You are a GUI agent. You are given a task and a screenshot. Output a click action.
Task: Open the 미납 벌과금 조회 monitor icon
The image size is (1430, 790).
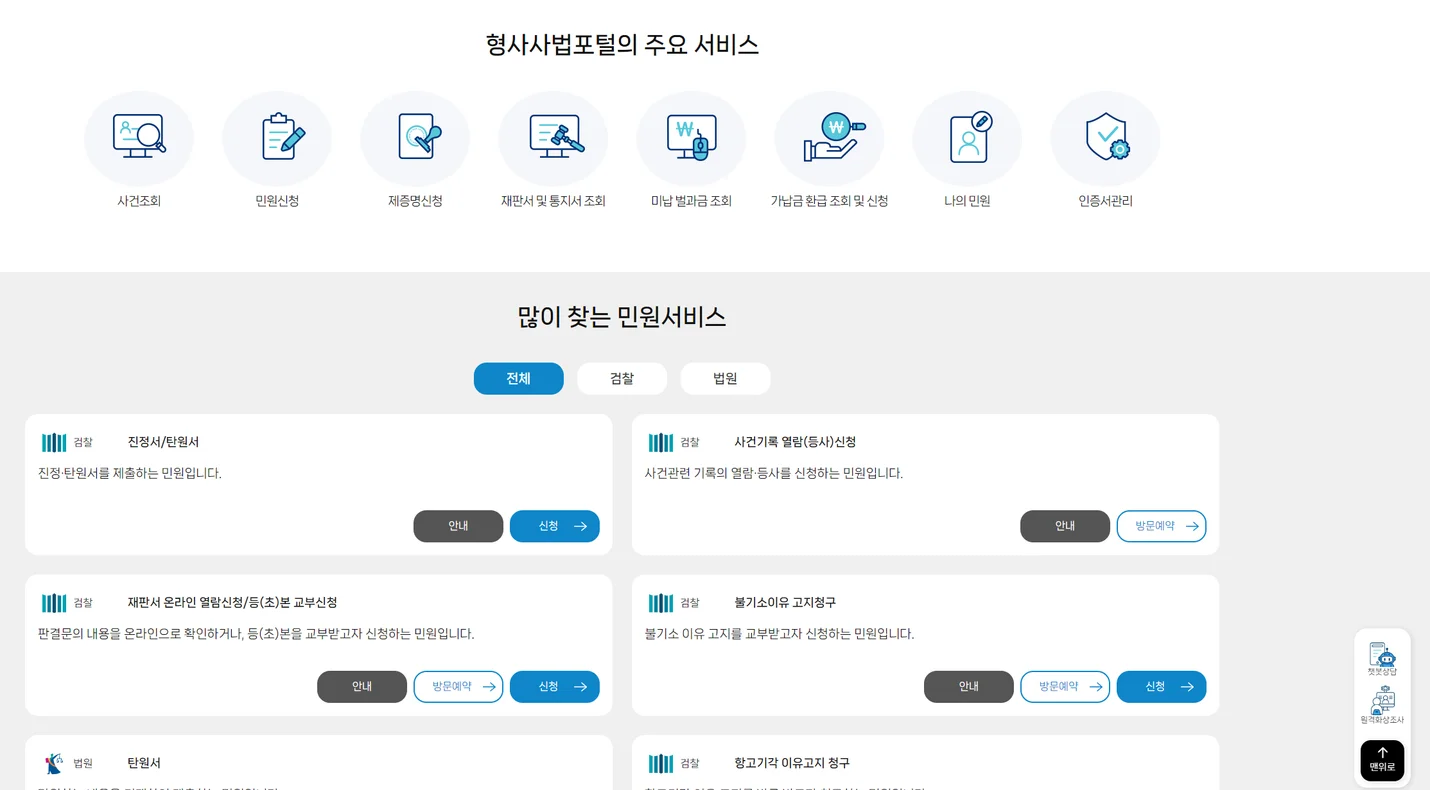[691, 138]
